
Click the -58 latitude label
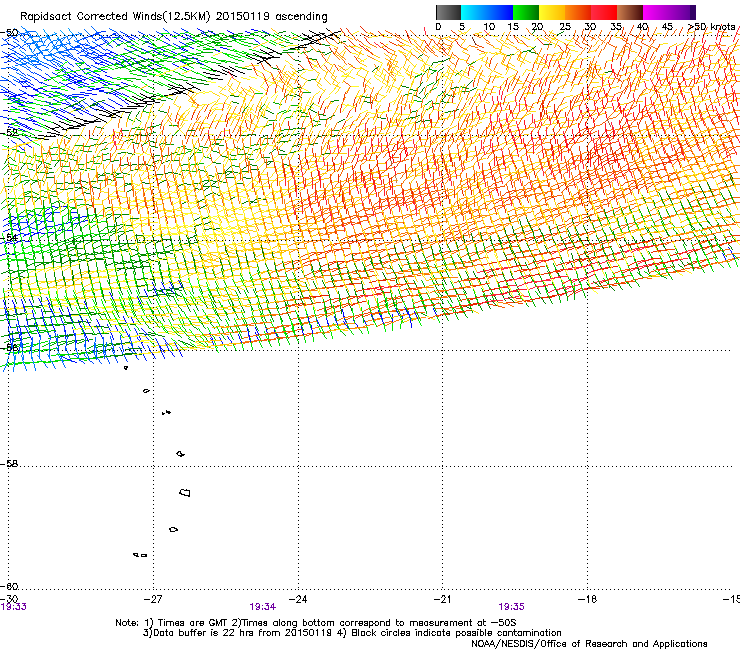click(8, 464)
